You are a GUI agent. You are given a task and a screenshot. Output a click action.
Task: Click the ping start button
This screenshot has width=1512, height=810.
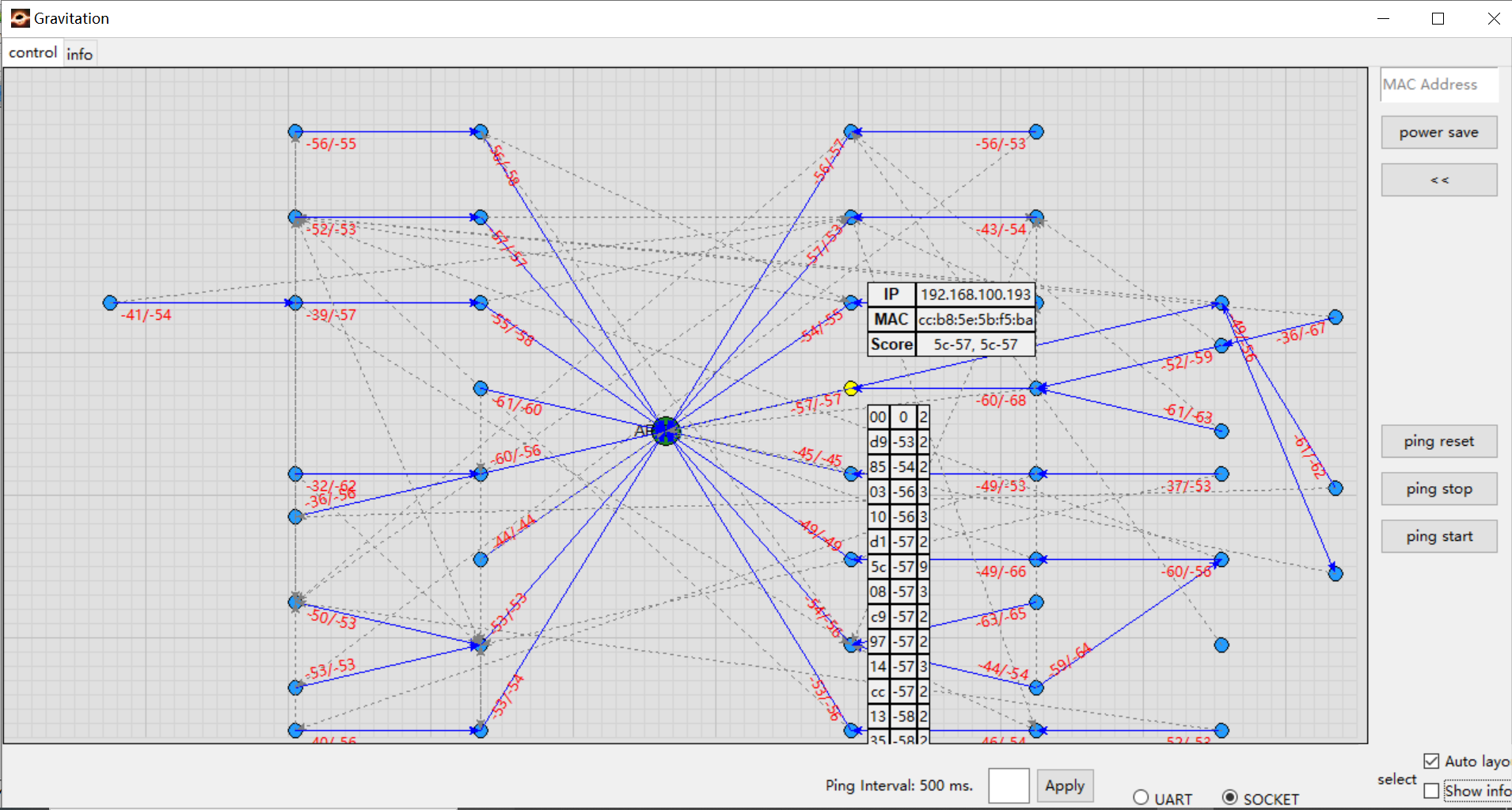click(x=1438, y=536)
